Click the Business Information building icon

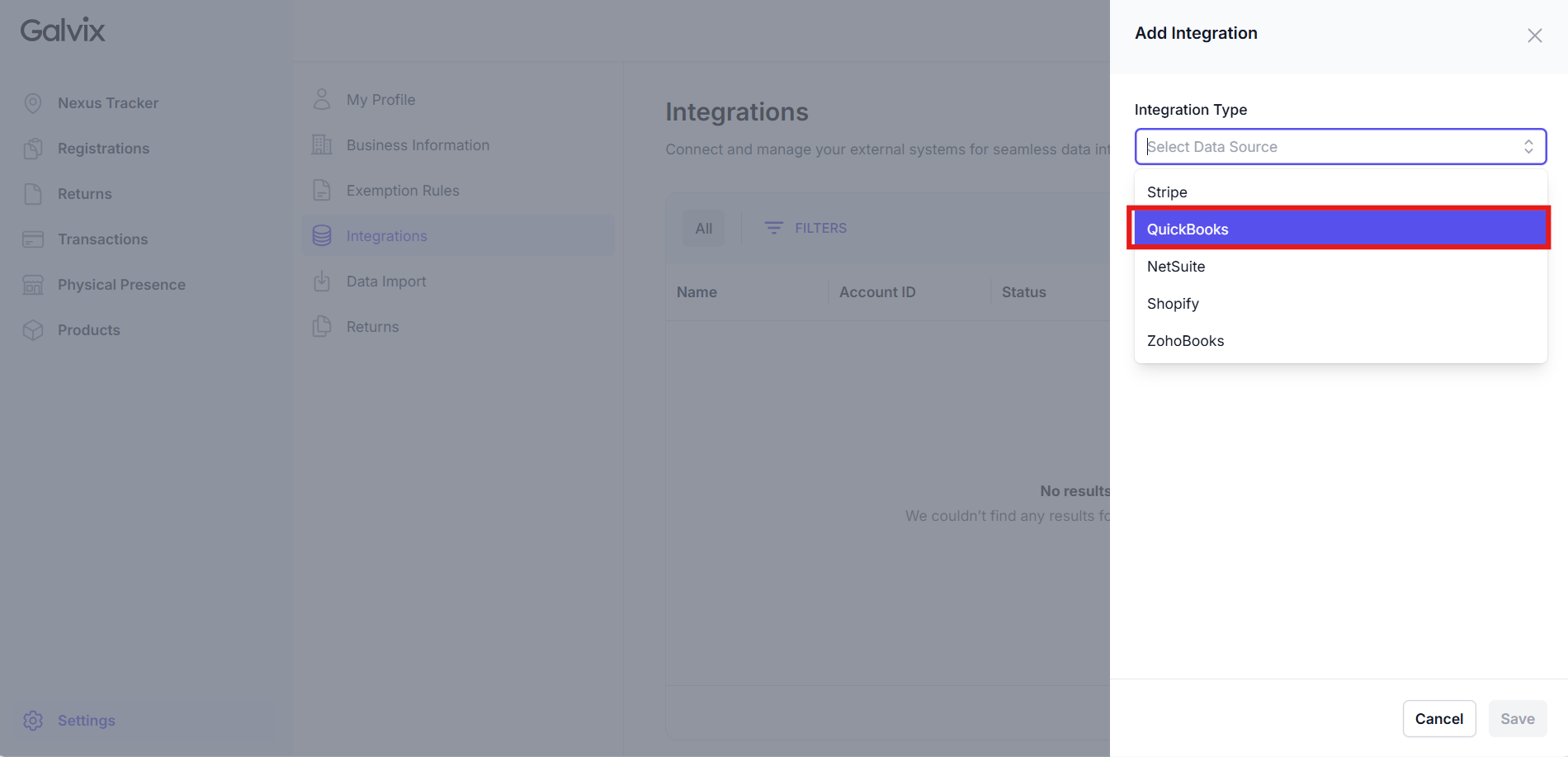click(322, 145)
